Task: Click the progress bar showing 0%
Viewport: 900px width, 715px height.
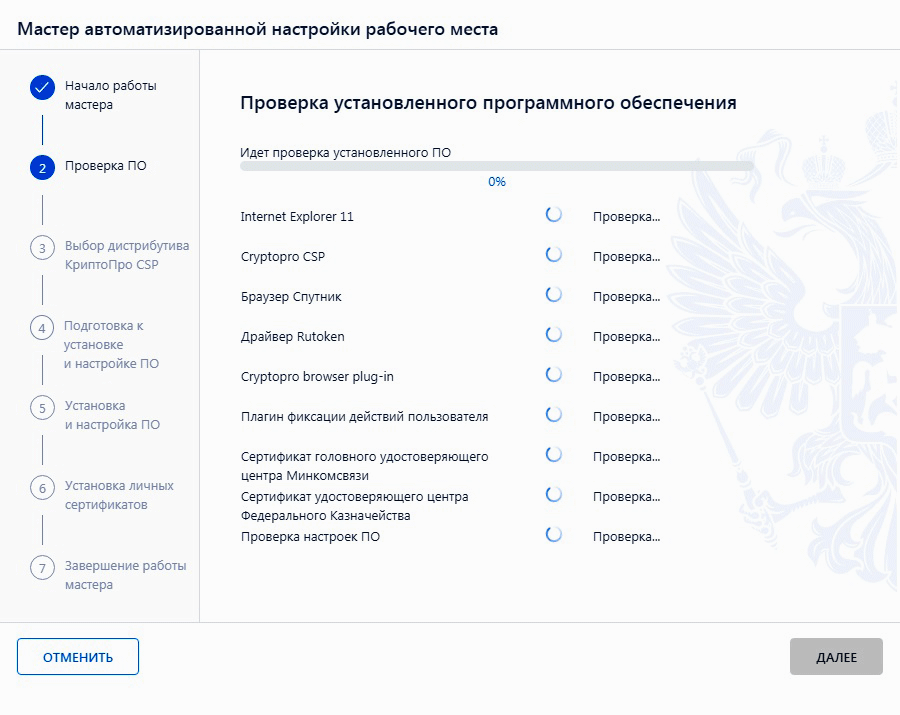Action: 497,165
